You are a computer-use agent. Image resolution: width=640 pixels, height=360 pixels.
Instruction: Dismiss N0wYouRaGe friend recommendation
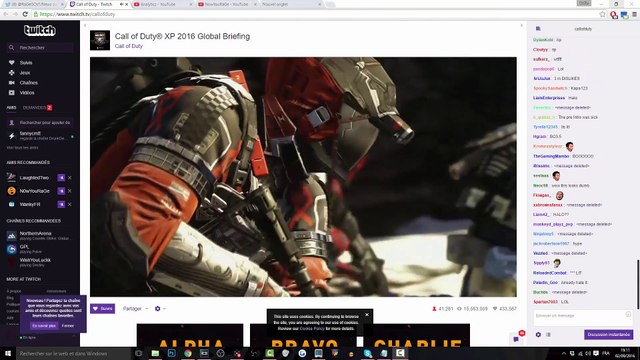pos(70,191)
